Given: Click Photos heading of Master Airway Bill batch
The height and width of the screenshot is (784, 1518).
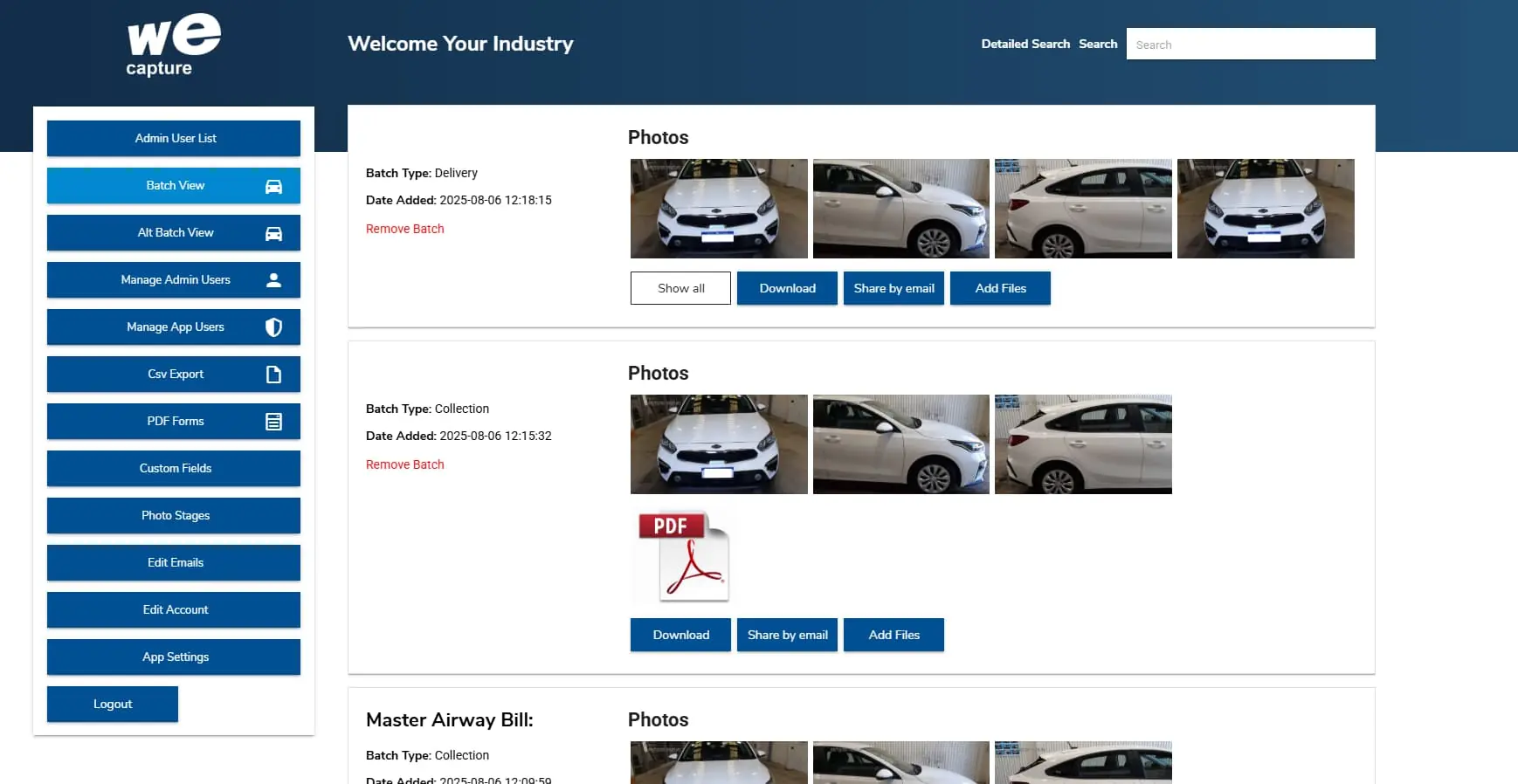Looking at the screenshot, I should (x=659, y=719).
